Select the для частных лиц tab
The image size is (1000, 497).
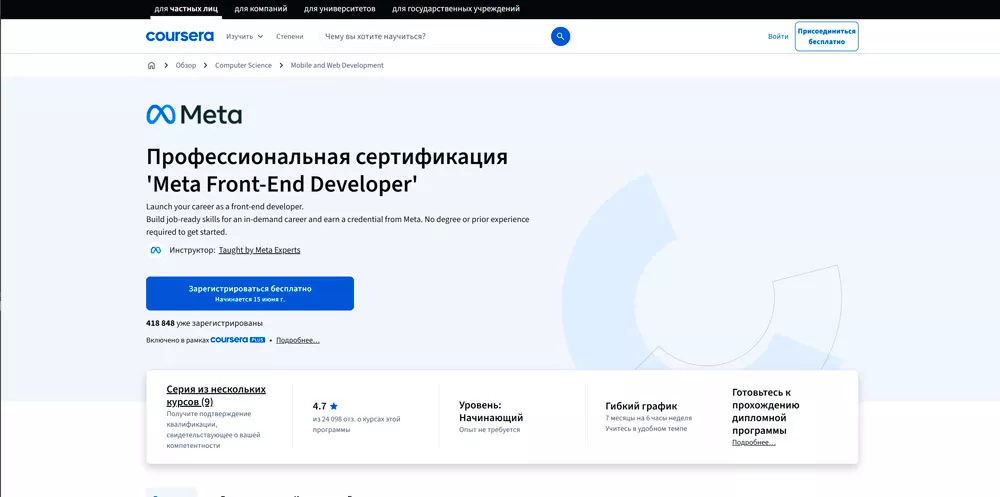[186, 9]
